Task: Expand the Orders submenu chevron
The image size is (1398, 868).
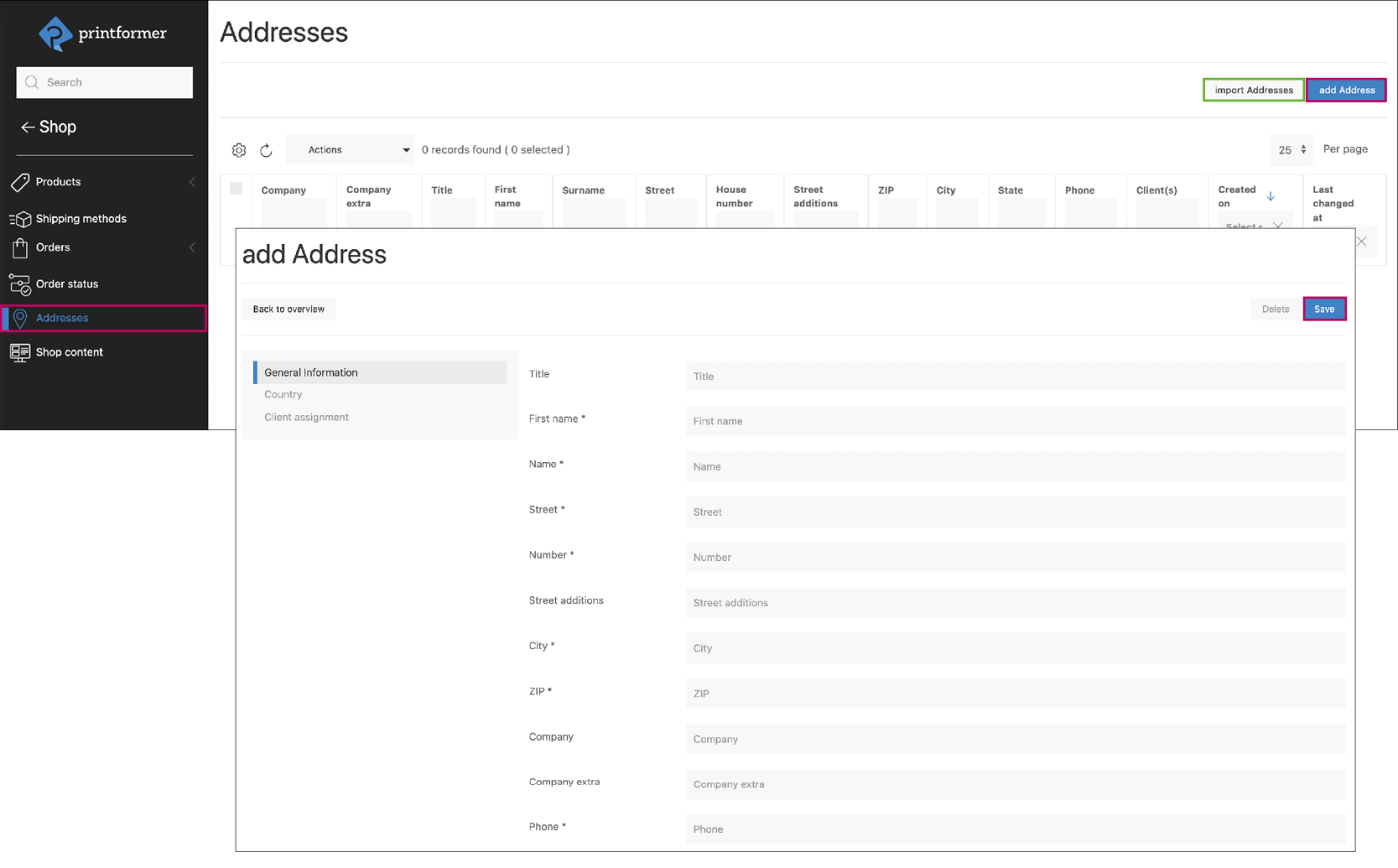Action: point(192,247)
